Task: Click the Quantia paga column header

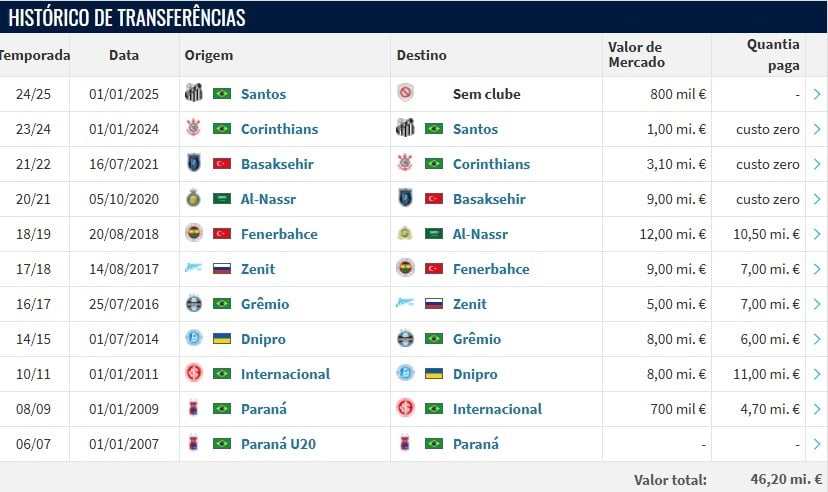Action: coord(773,55)
